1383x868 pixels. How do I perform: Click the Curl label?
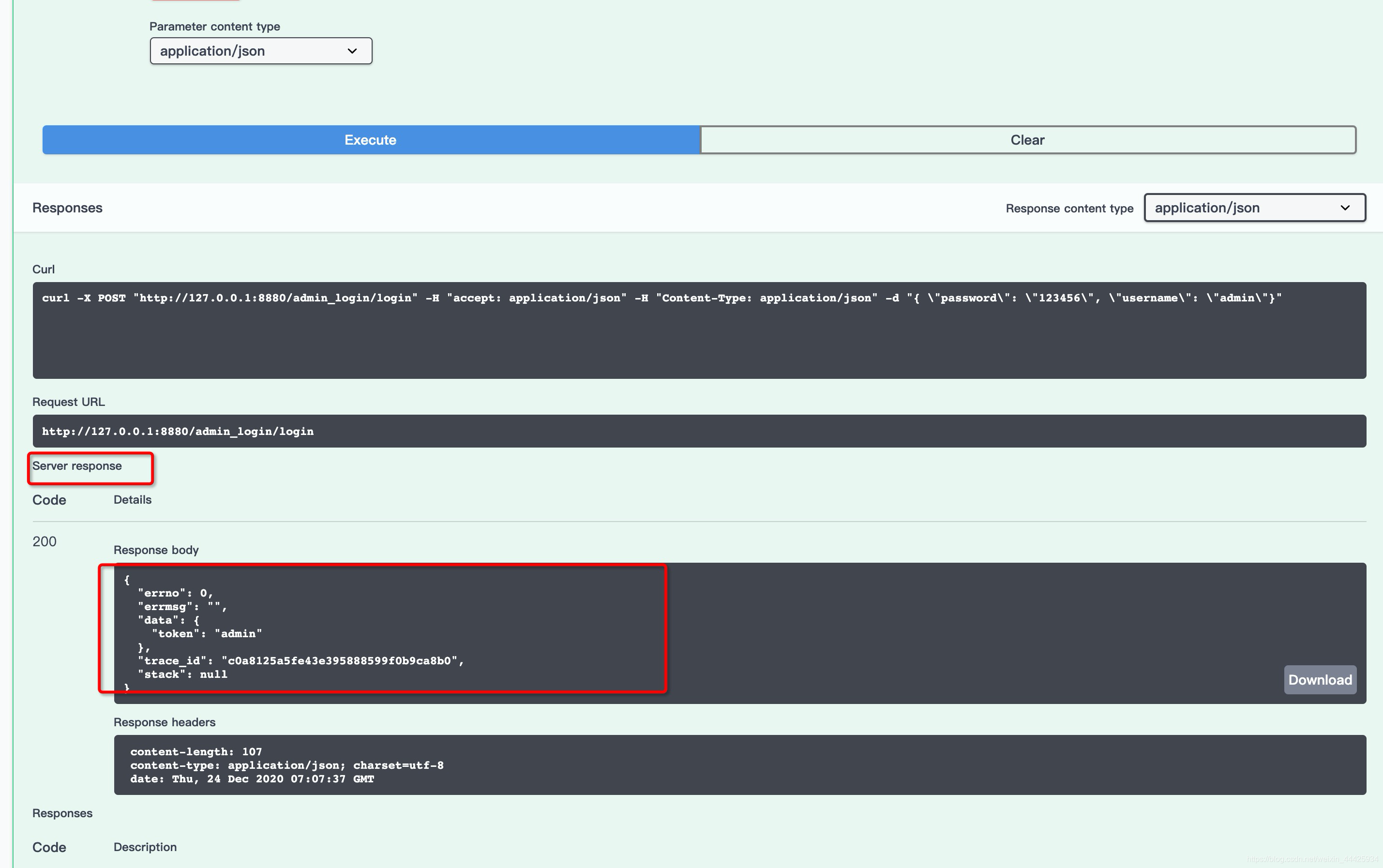[44, 269]
